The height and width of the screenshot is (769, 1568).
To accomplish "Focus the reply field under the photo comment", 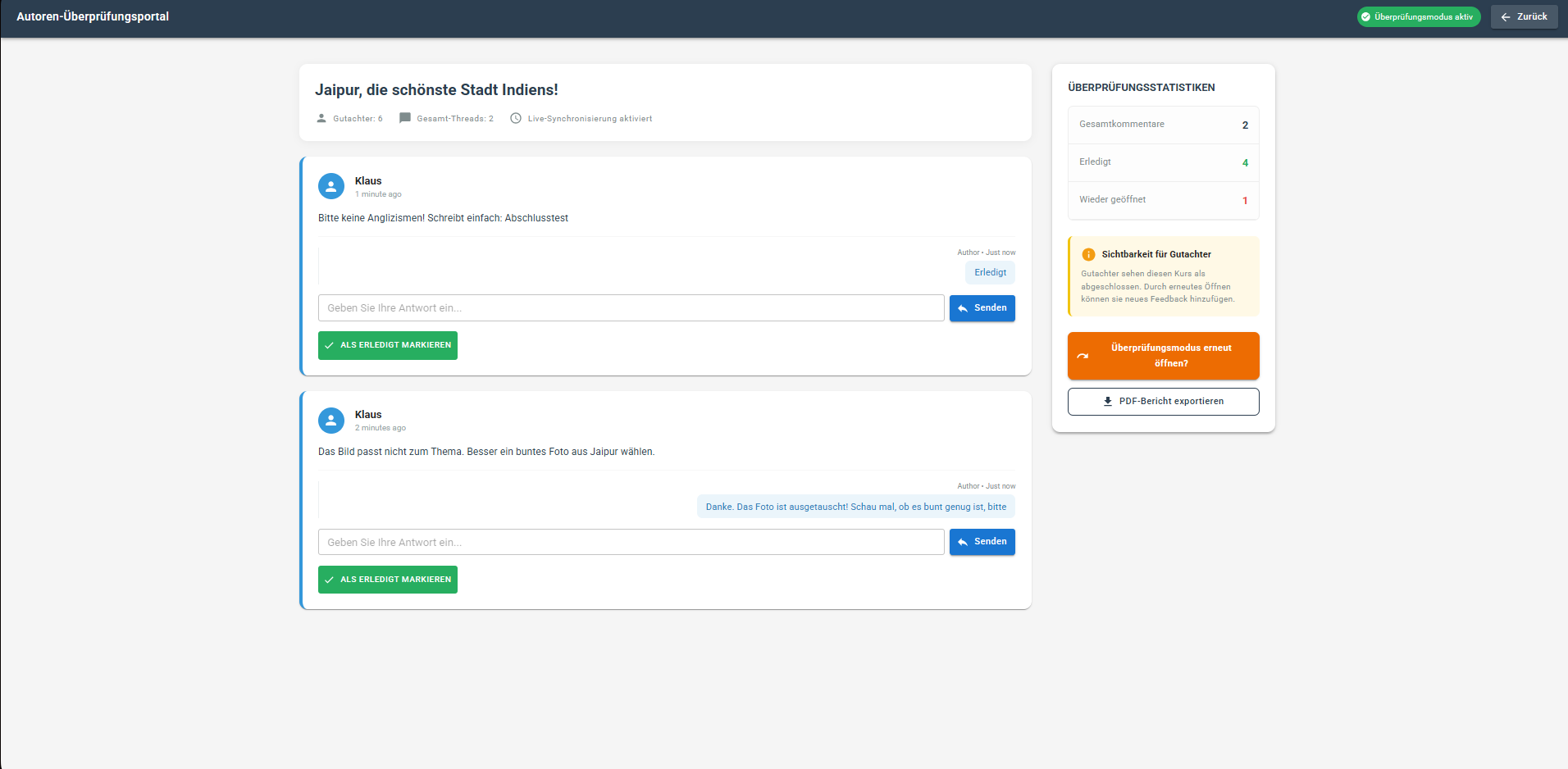I will (x=631, y=542).
